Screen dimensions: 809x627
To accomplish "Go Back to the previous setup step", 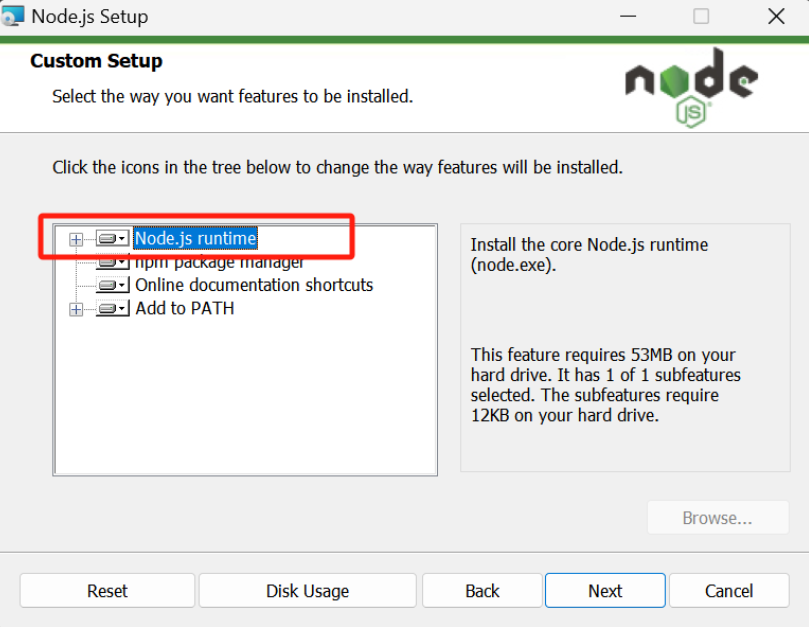I will (x=482, y=591).
